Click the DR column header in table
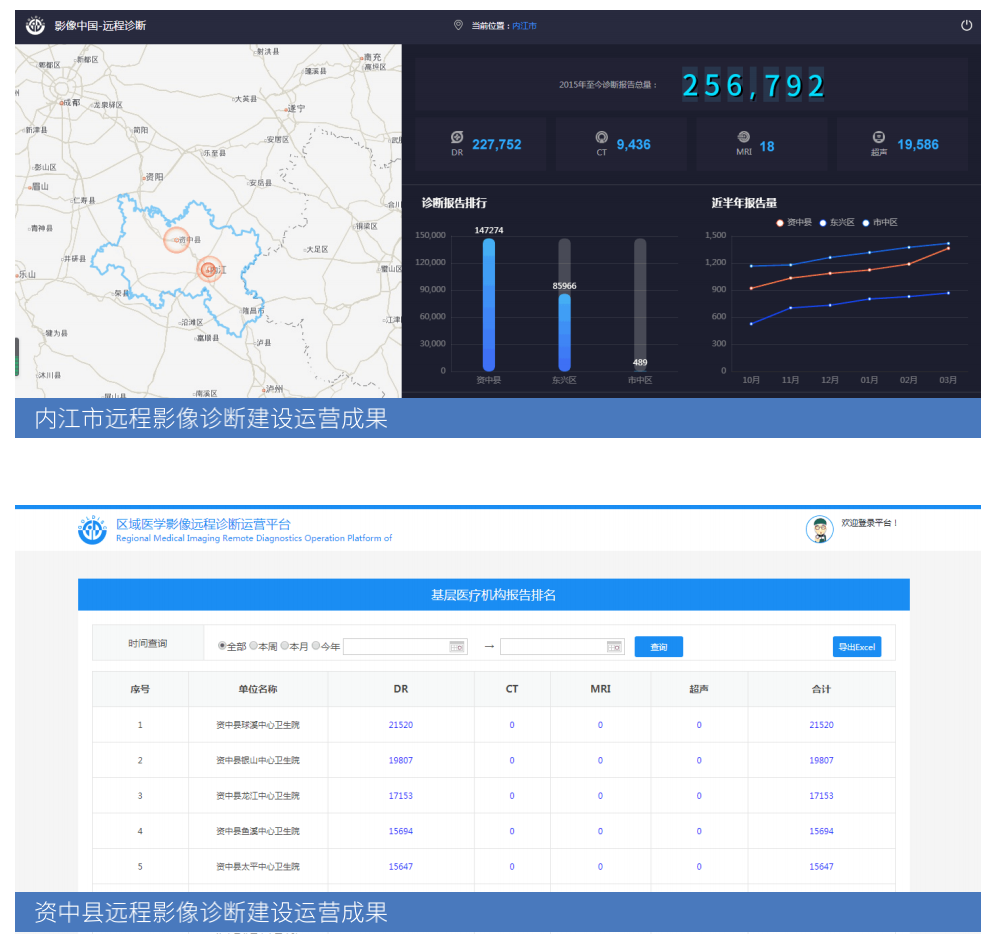The height and width of the screenshot is (947, 999). click(400, 689)
